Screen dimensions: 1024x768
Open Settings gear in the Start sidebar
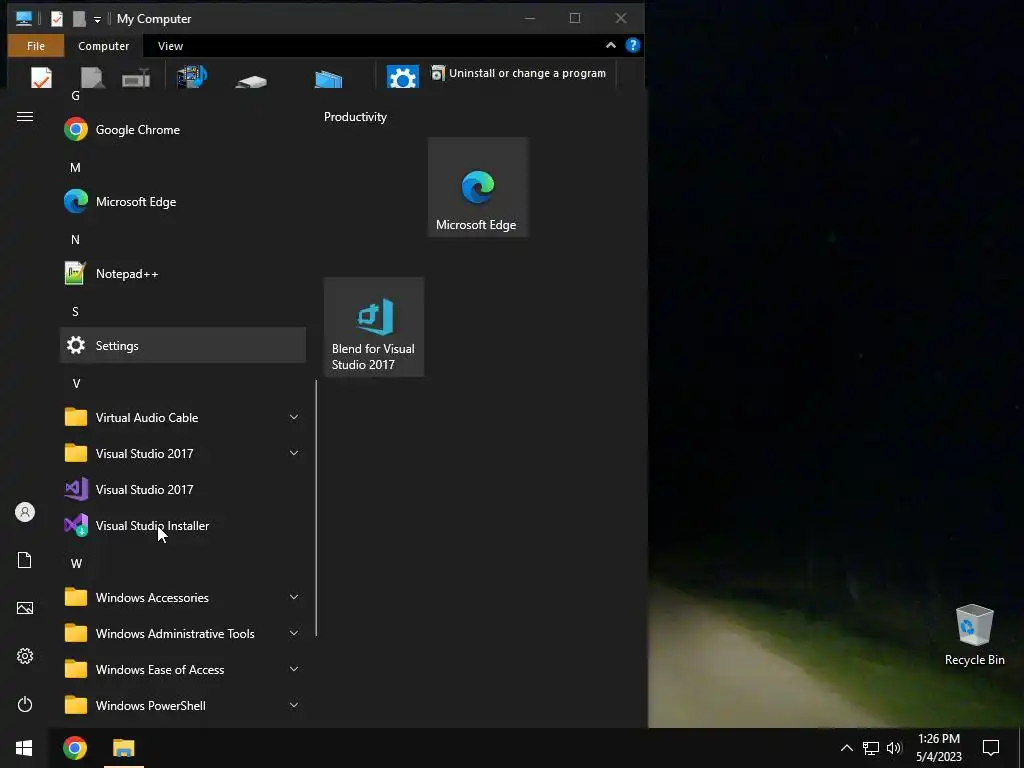coord(25,656)
